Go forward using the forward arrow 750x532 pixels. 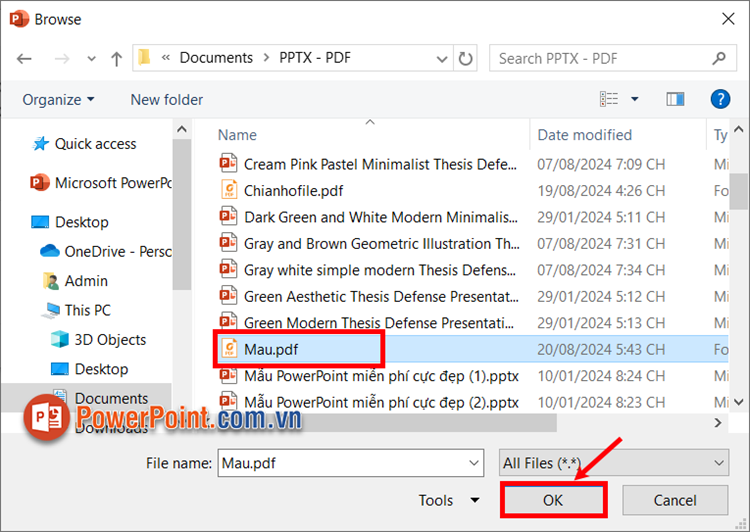62,59
